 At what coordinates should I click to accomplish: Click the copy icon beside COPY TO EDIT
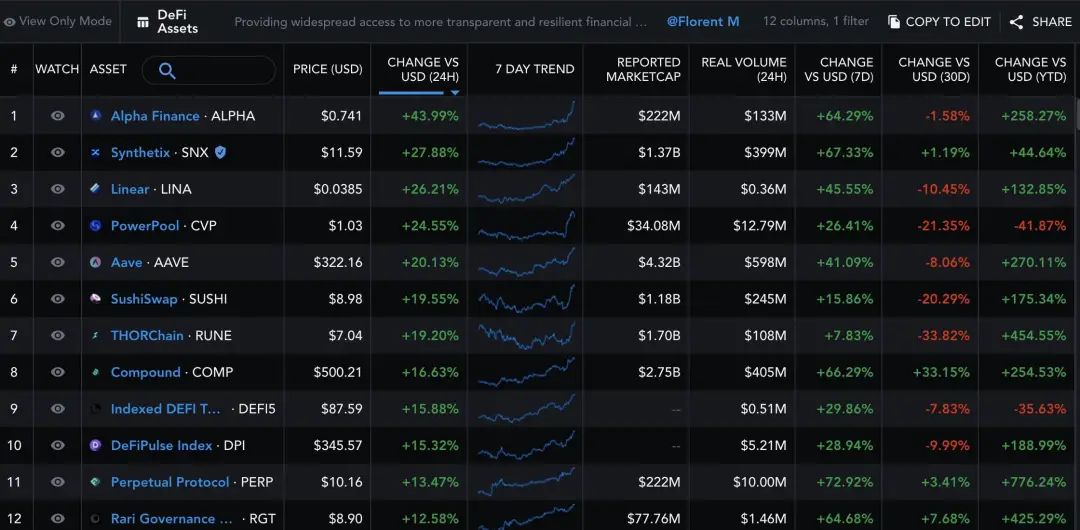pyautogui.click(x=894, y=22)
